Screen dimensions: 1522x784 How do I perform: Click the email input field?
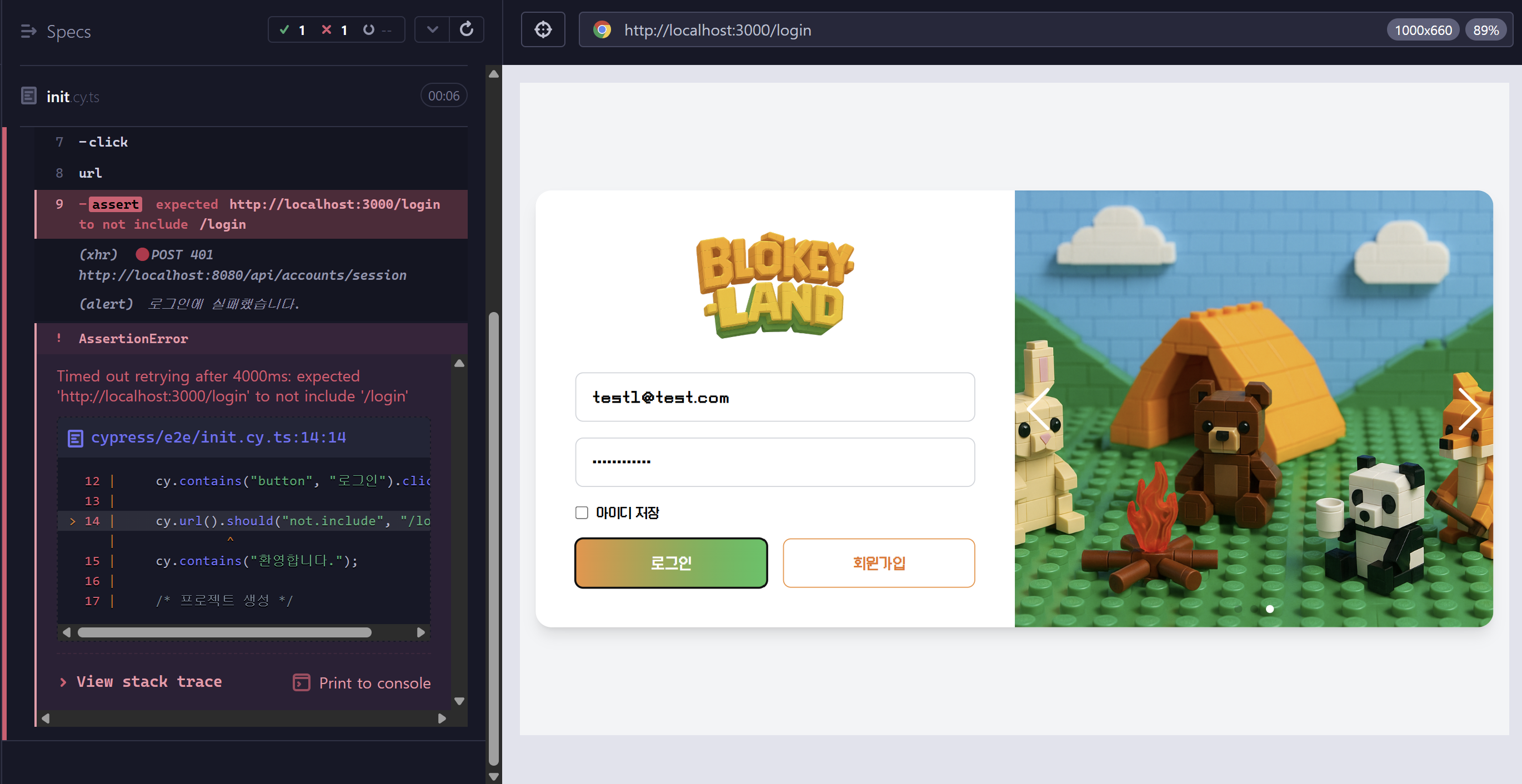[x=774, y=397]
